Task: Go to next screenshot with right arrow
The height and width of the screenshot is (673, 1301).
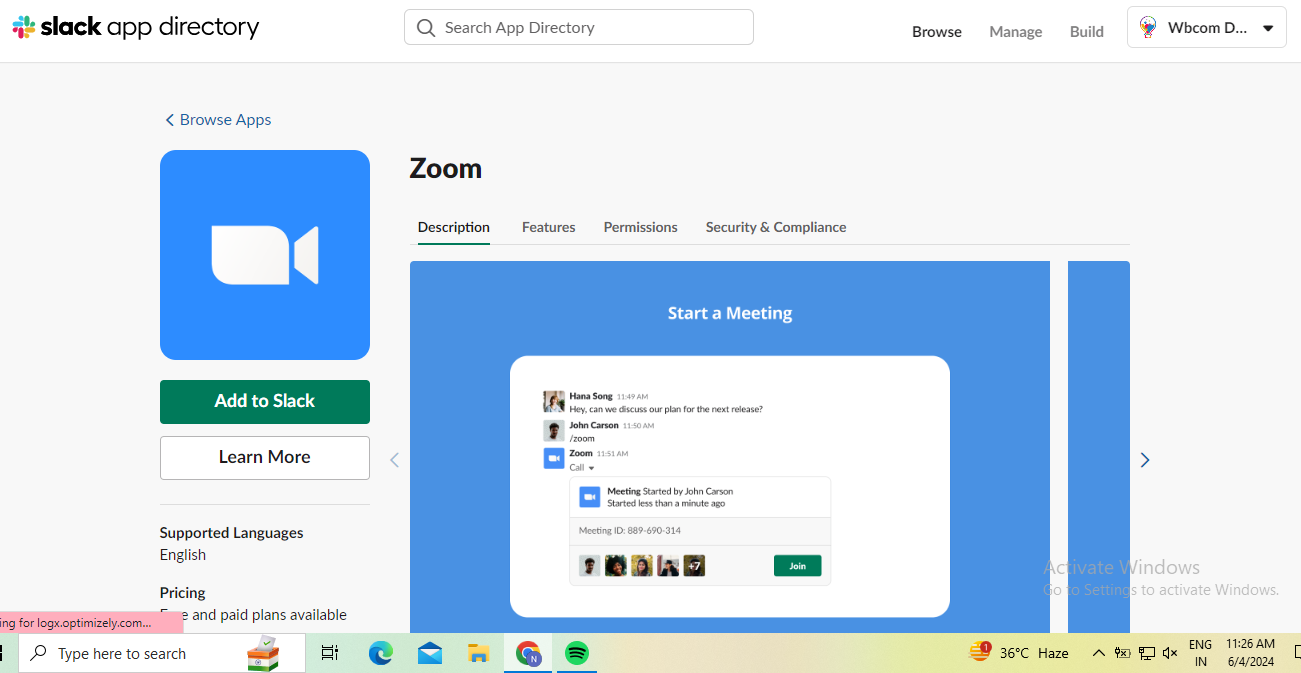Action: pos(1145,460)
